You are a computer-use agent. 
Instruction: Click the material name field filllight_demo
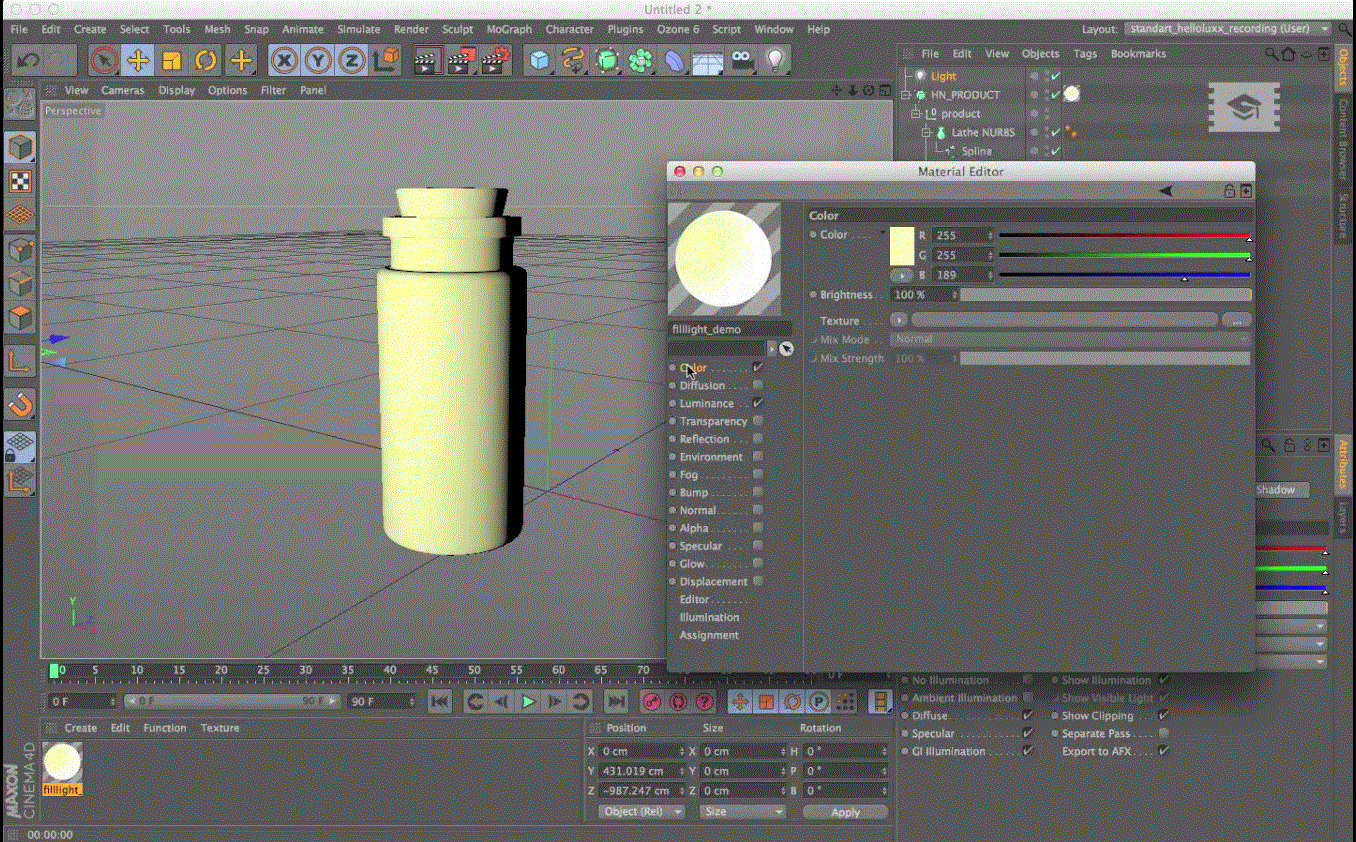(x=730, y=329)
